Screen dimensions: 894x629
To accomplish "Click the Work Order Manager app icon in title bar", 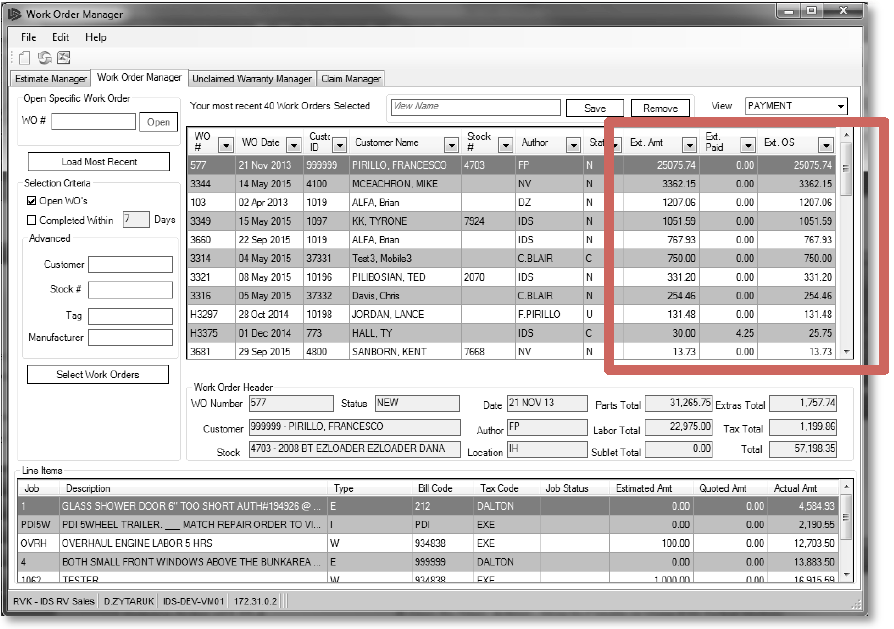I will [x=14, y=14].
